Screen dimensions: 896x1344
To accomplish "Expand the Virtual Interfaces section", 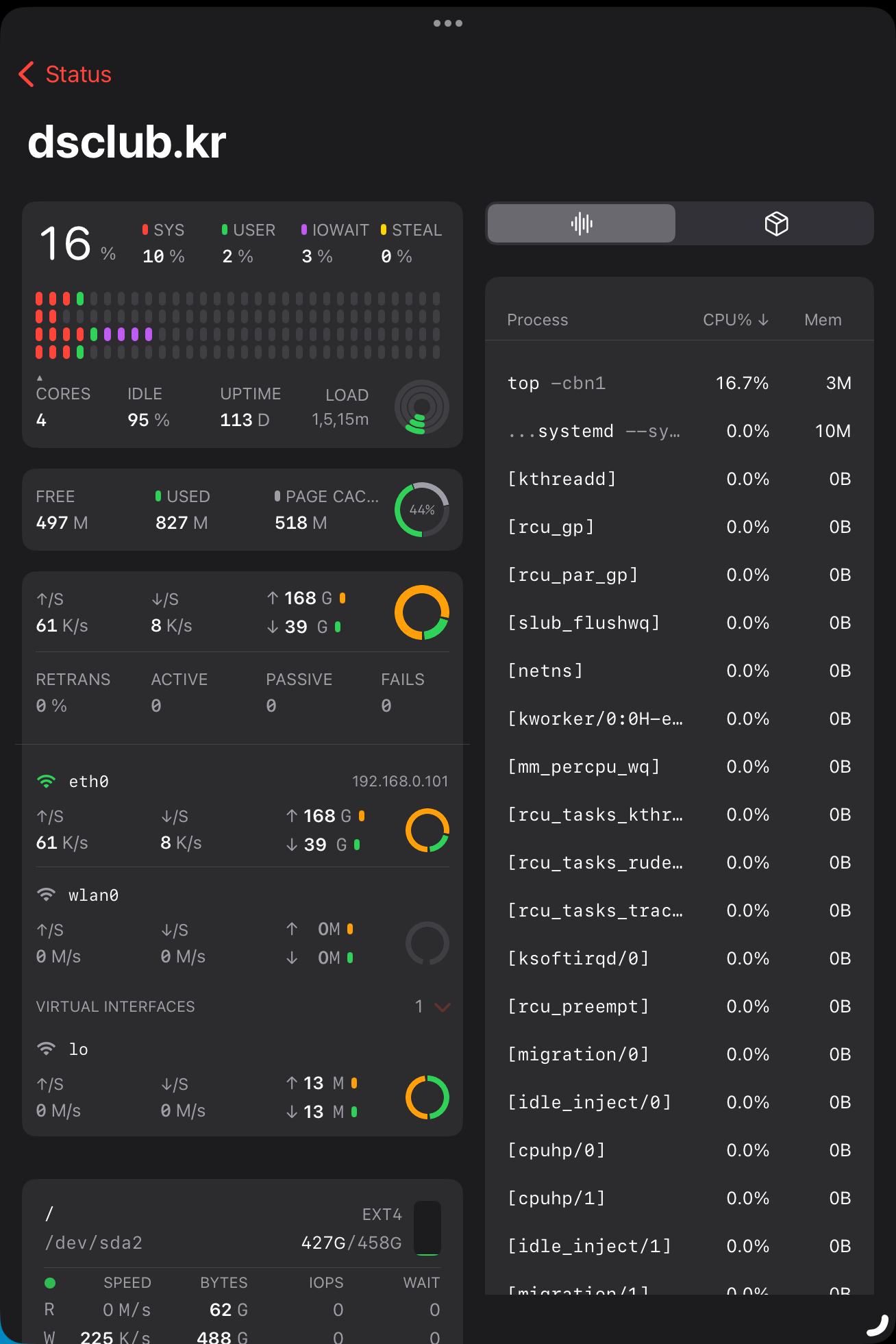I will (442, 1006).
